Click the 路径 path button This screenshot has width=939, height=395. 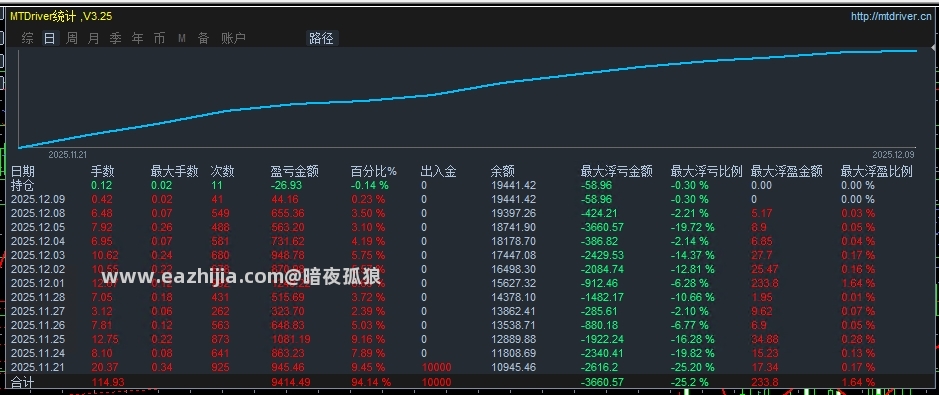point(322,39)
